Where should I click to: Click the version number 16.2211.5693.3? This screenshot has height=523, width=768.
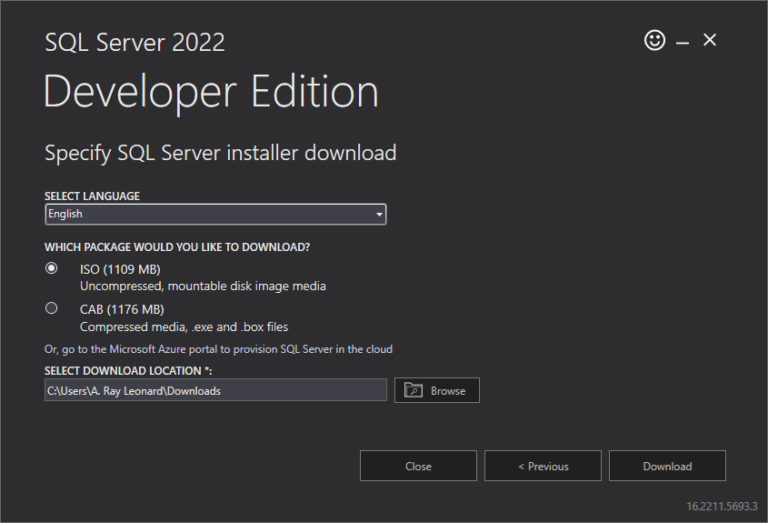pos(722,506)
